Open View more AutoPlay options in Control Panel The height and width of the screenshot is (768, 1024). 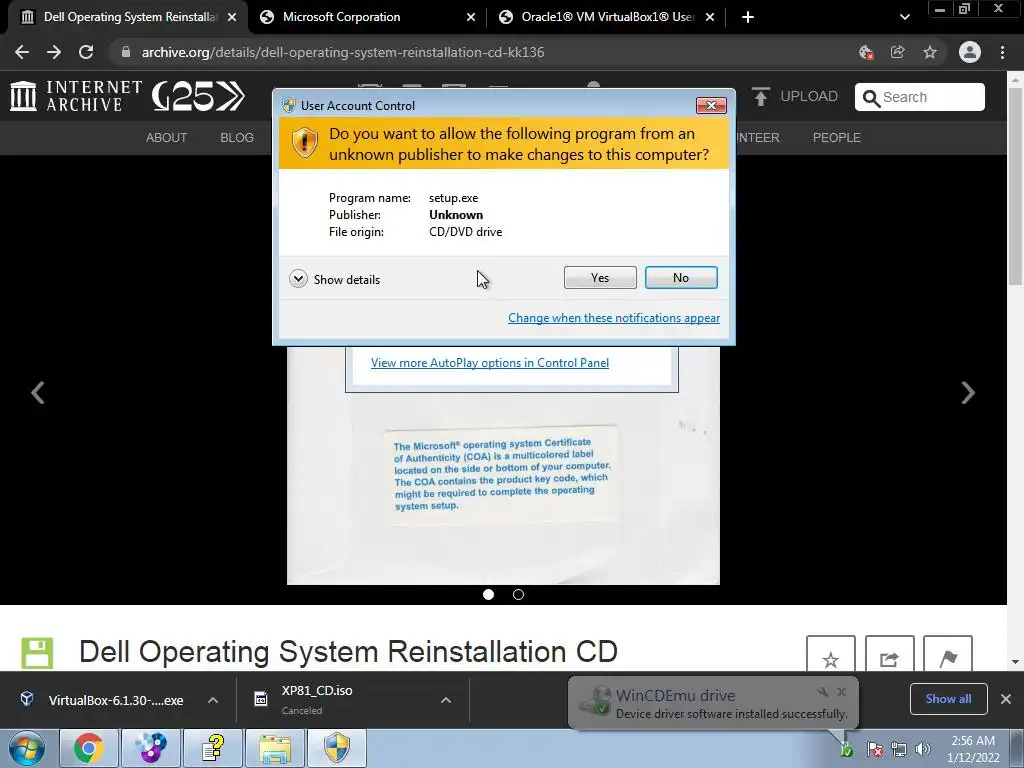[x=490, y=363]
